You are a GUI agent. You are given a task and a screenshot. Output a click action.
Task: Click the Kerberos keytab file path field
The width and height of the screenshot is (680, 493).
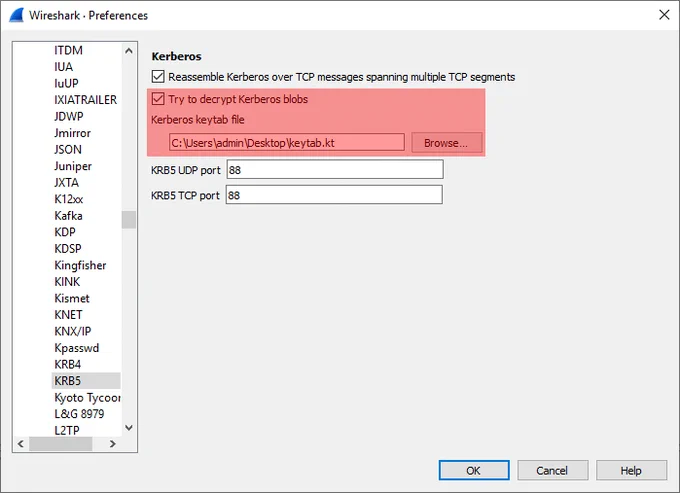pos(287,143)
